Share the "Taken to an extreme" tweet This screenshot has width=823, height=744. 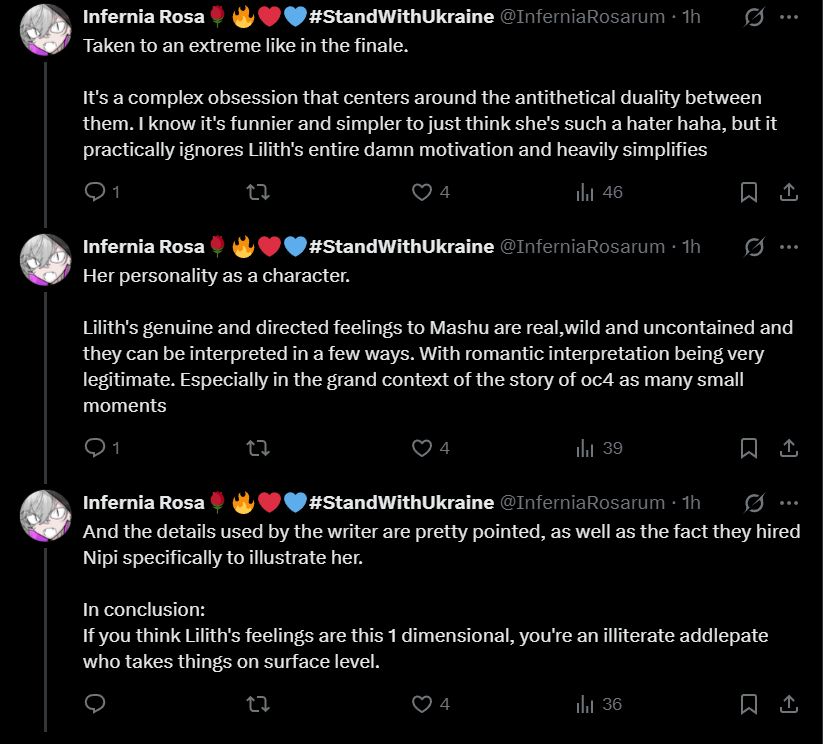[788, 192]
